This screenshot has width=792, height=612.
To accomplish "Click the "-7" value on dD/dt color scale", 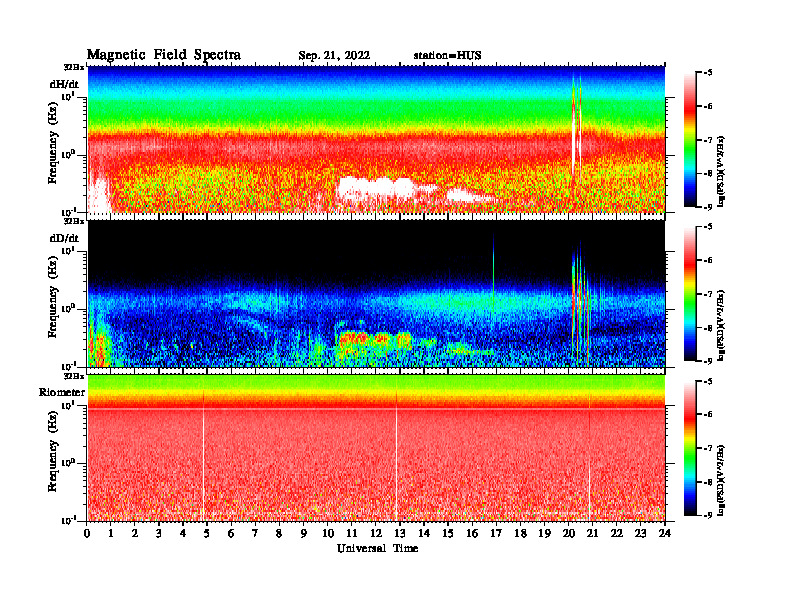I will coord(708,294).
